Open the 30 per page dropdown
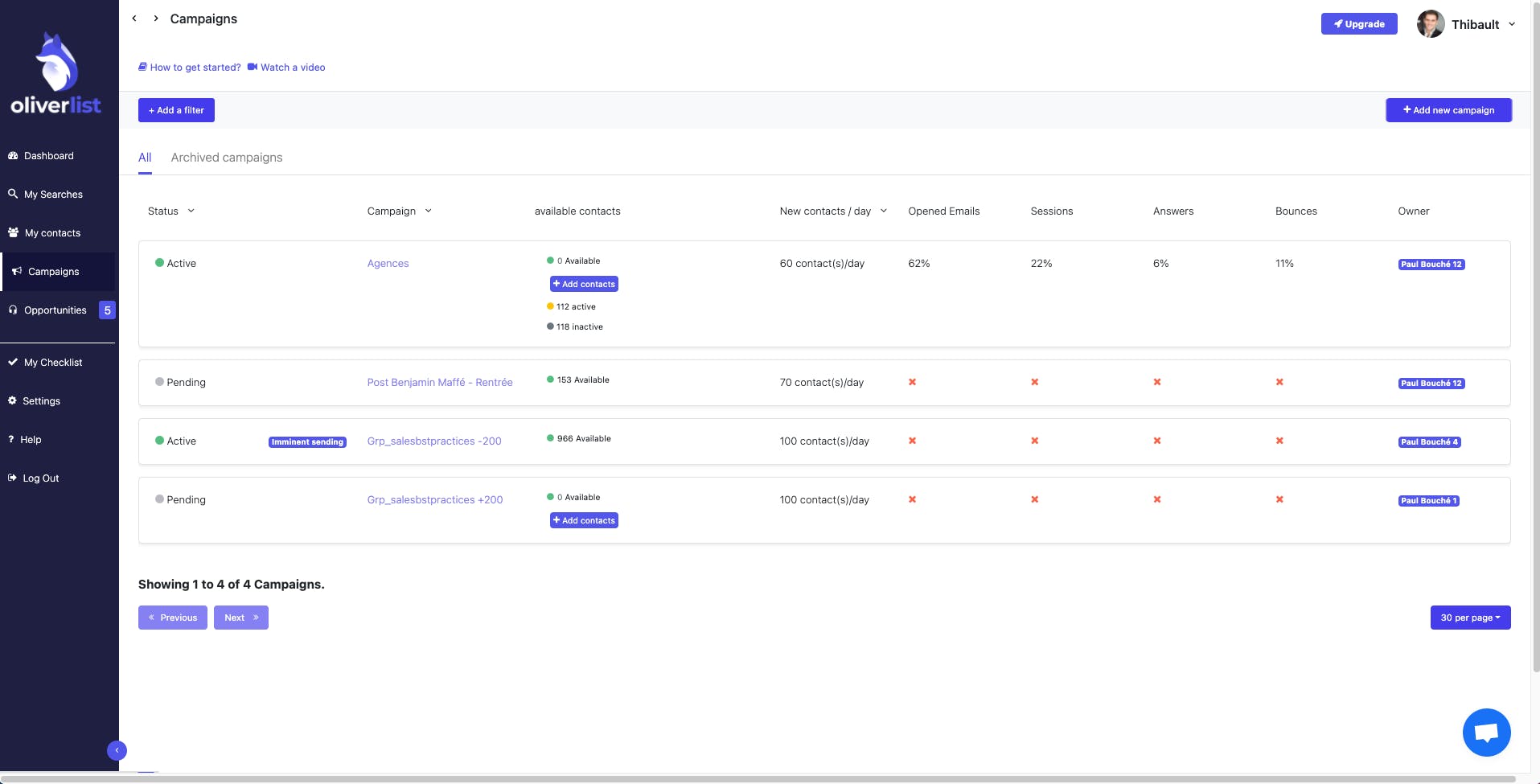 click(1470, 618)
